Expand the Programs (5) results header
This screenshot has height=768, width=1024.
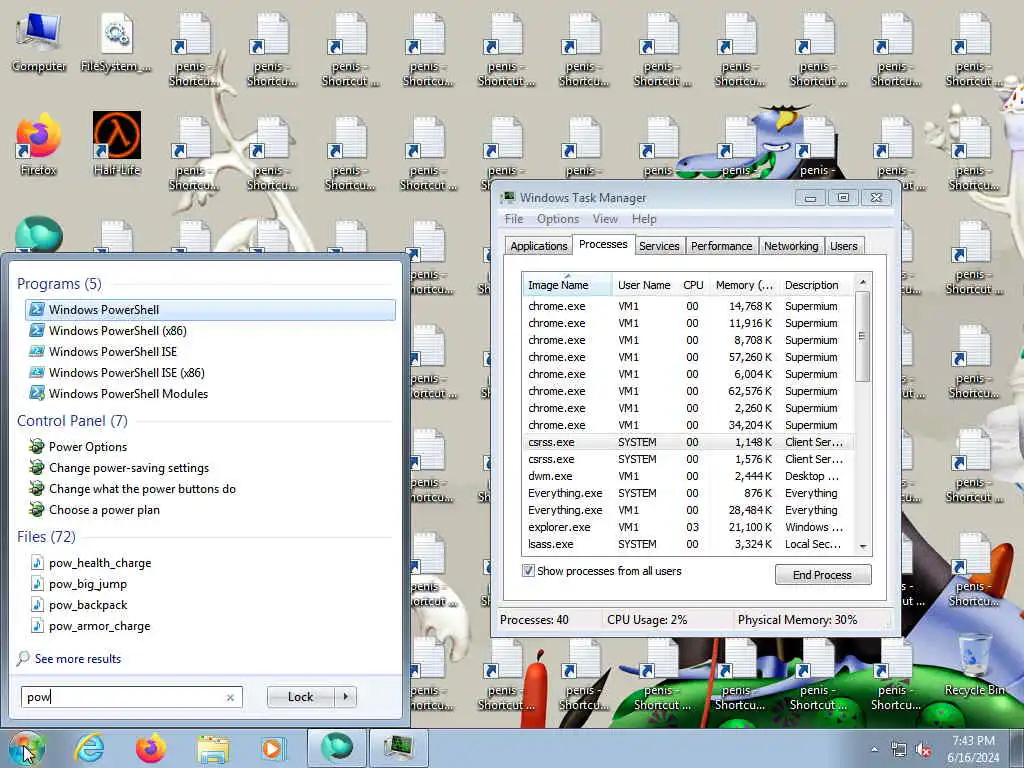tap(59, 283)
